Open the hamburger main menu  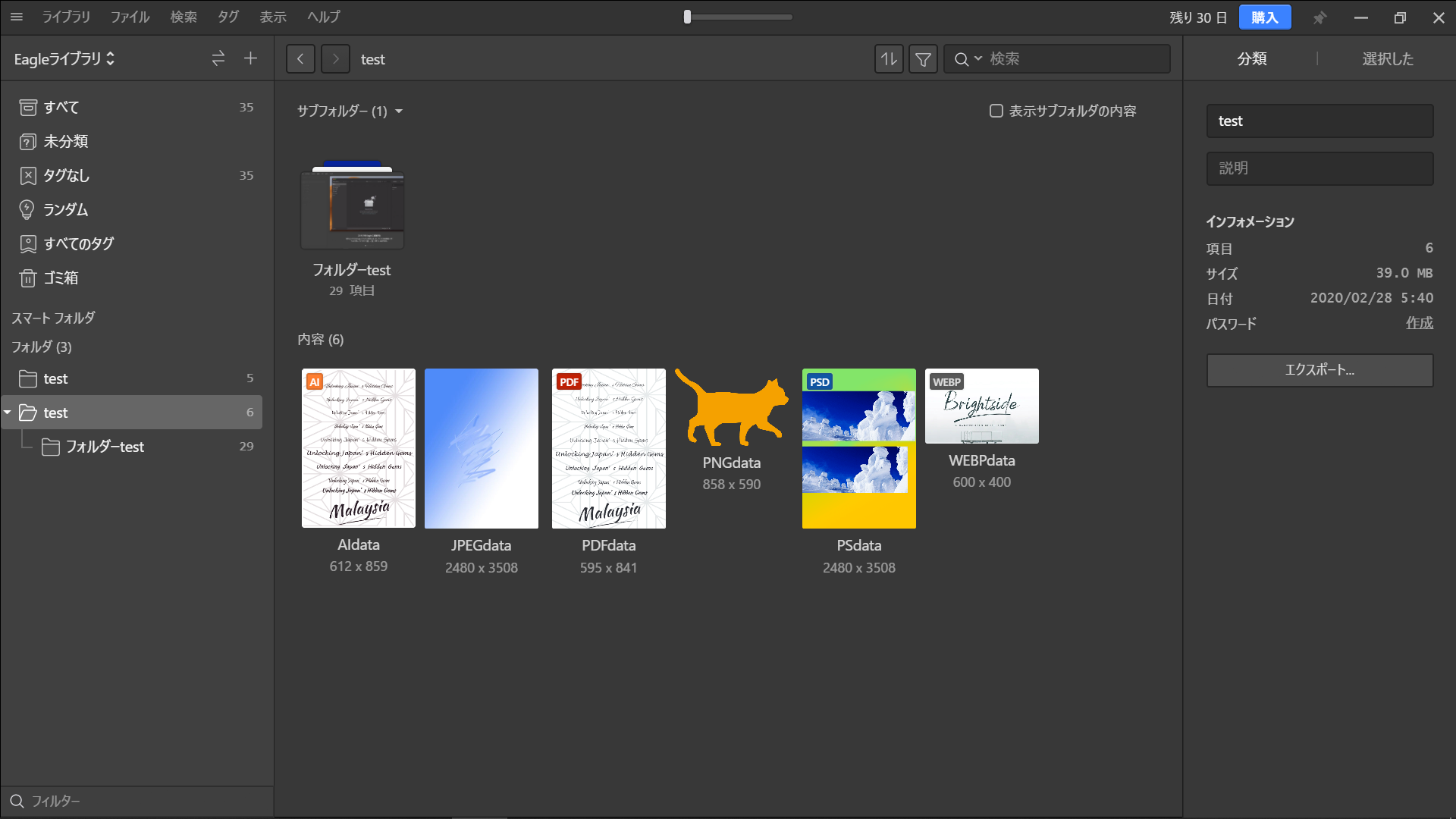point(17,17)
